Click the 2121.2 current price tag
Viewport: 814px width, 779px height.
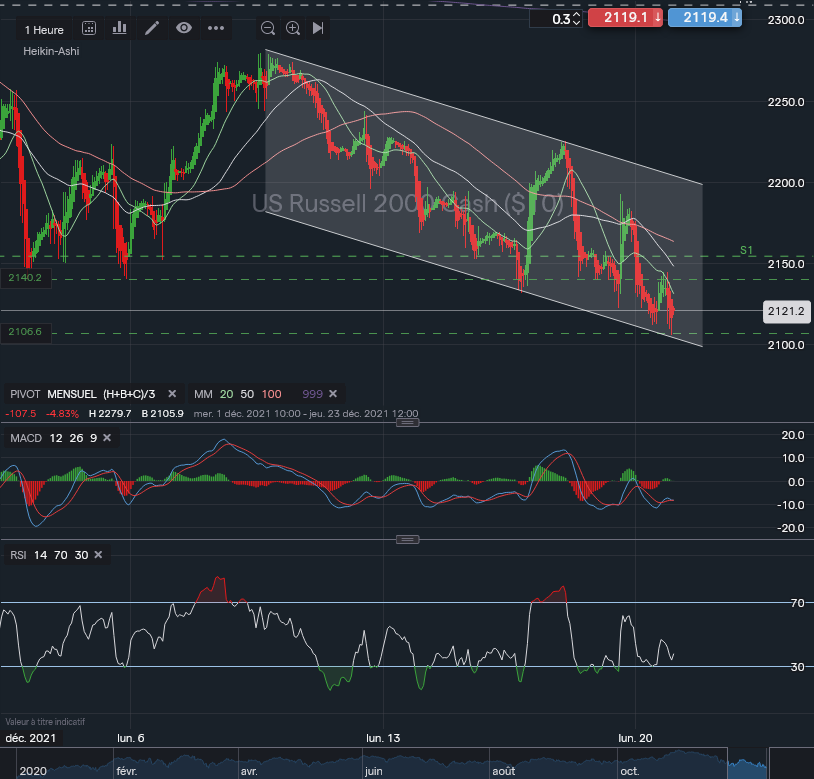point(786,311)
